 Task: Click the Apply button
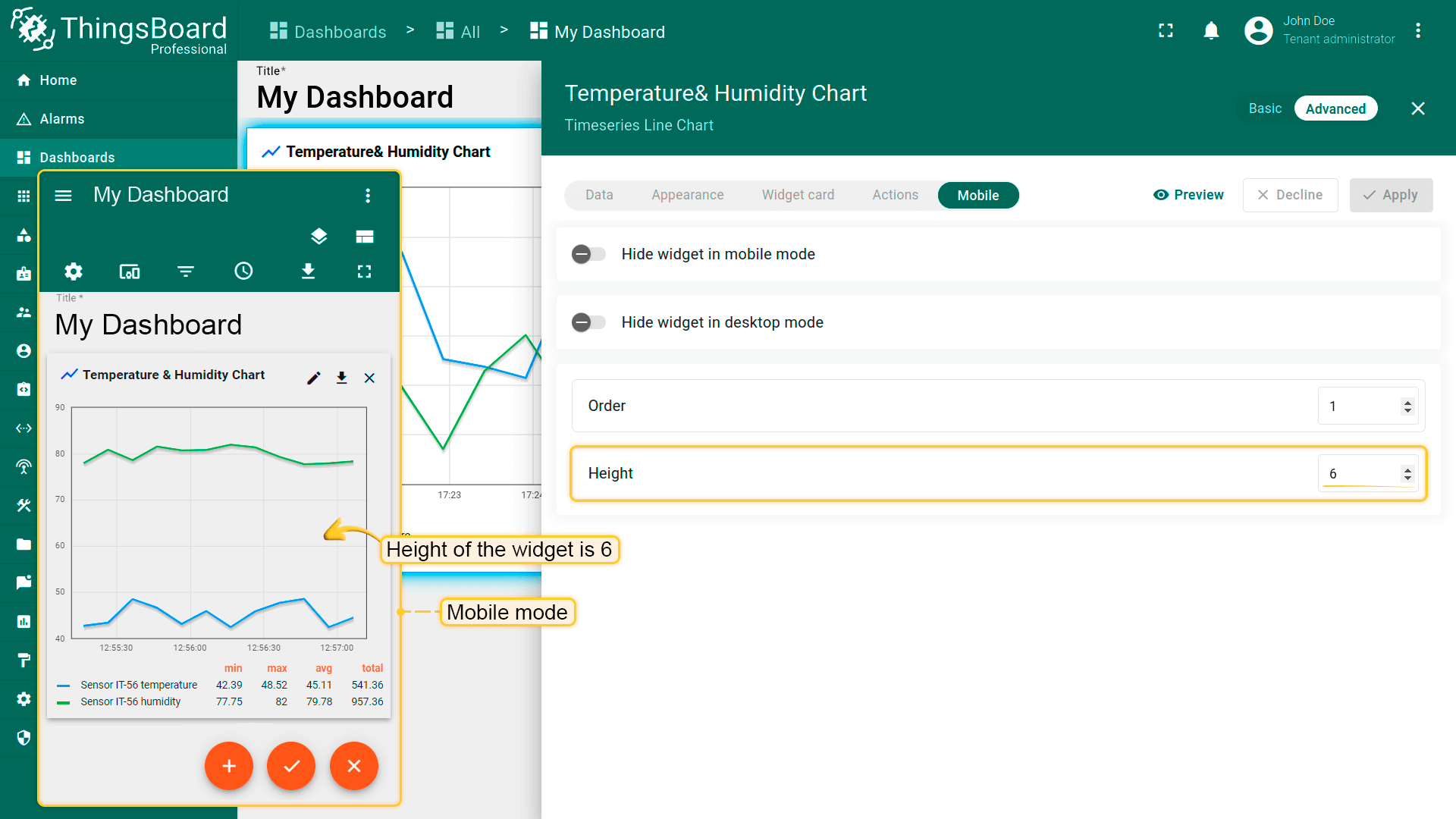[x=1391, y=195]
